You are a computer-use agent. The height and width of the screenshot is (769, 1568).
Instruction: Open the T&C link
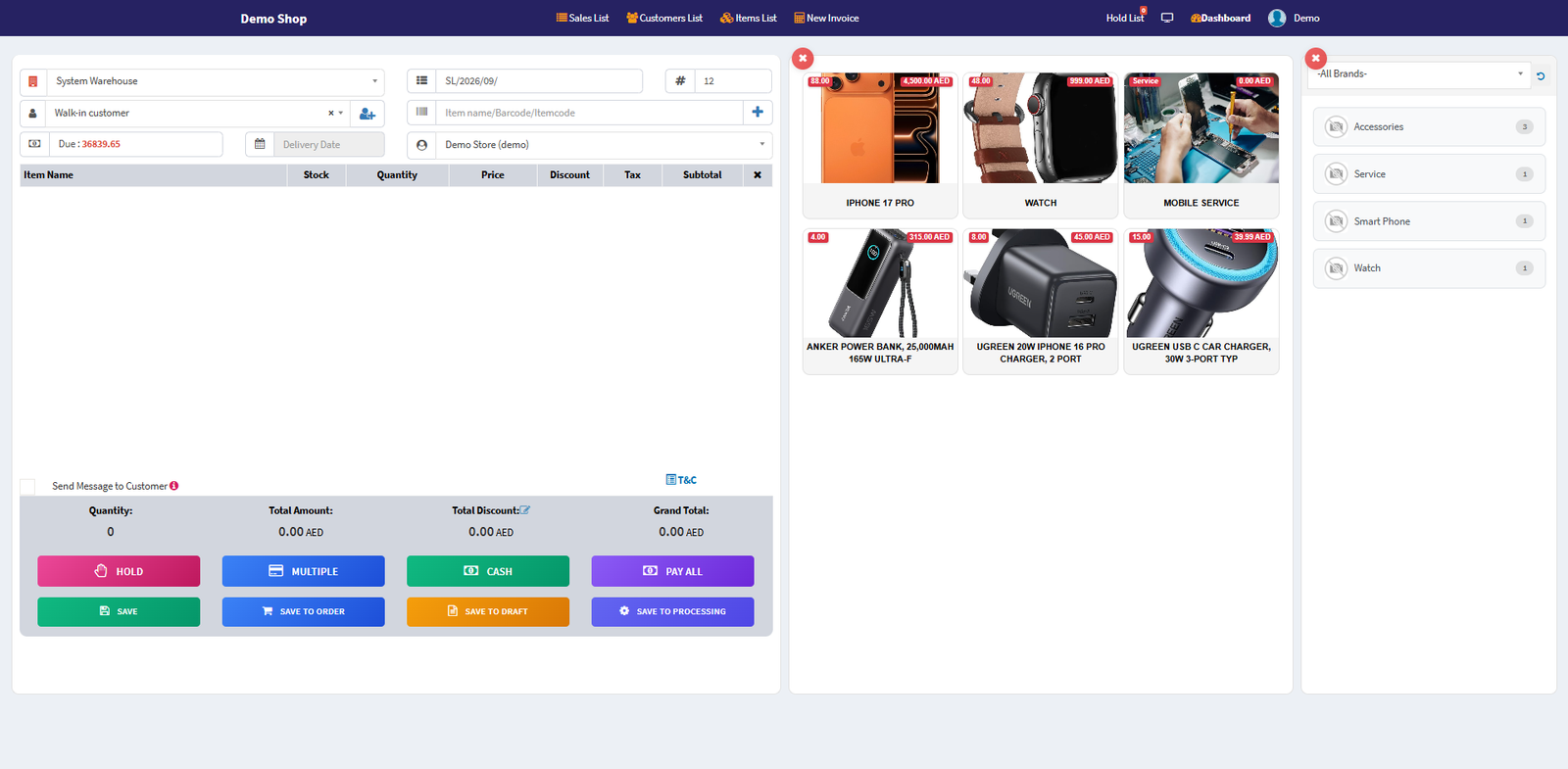point(681,480)
